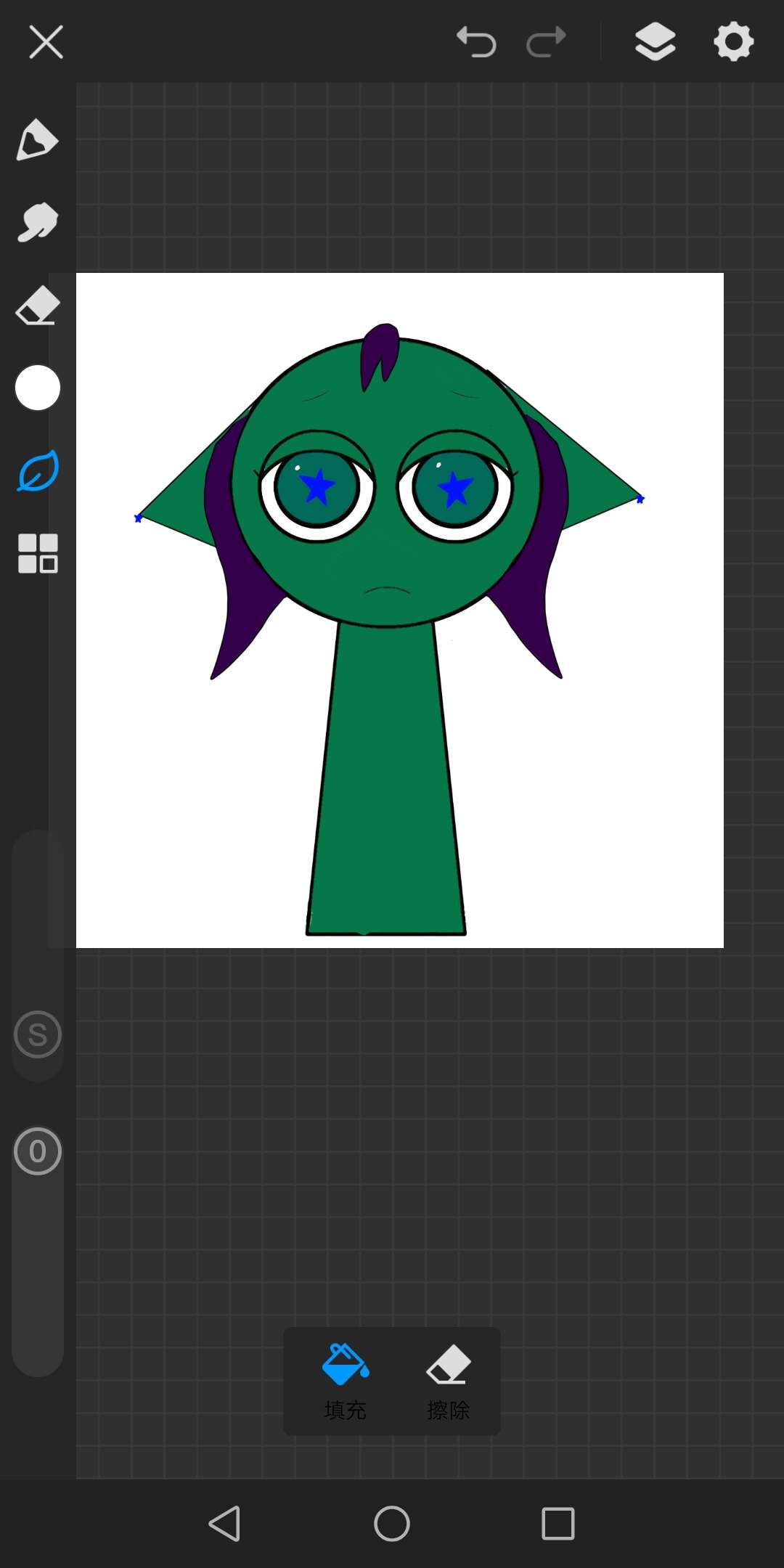Image resolution: width=784 pixels, height=1568 pixels.
Task: Close the drawing with the X icon
Action: (46, 42)
